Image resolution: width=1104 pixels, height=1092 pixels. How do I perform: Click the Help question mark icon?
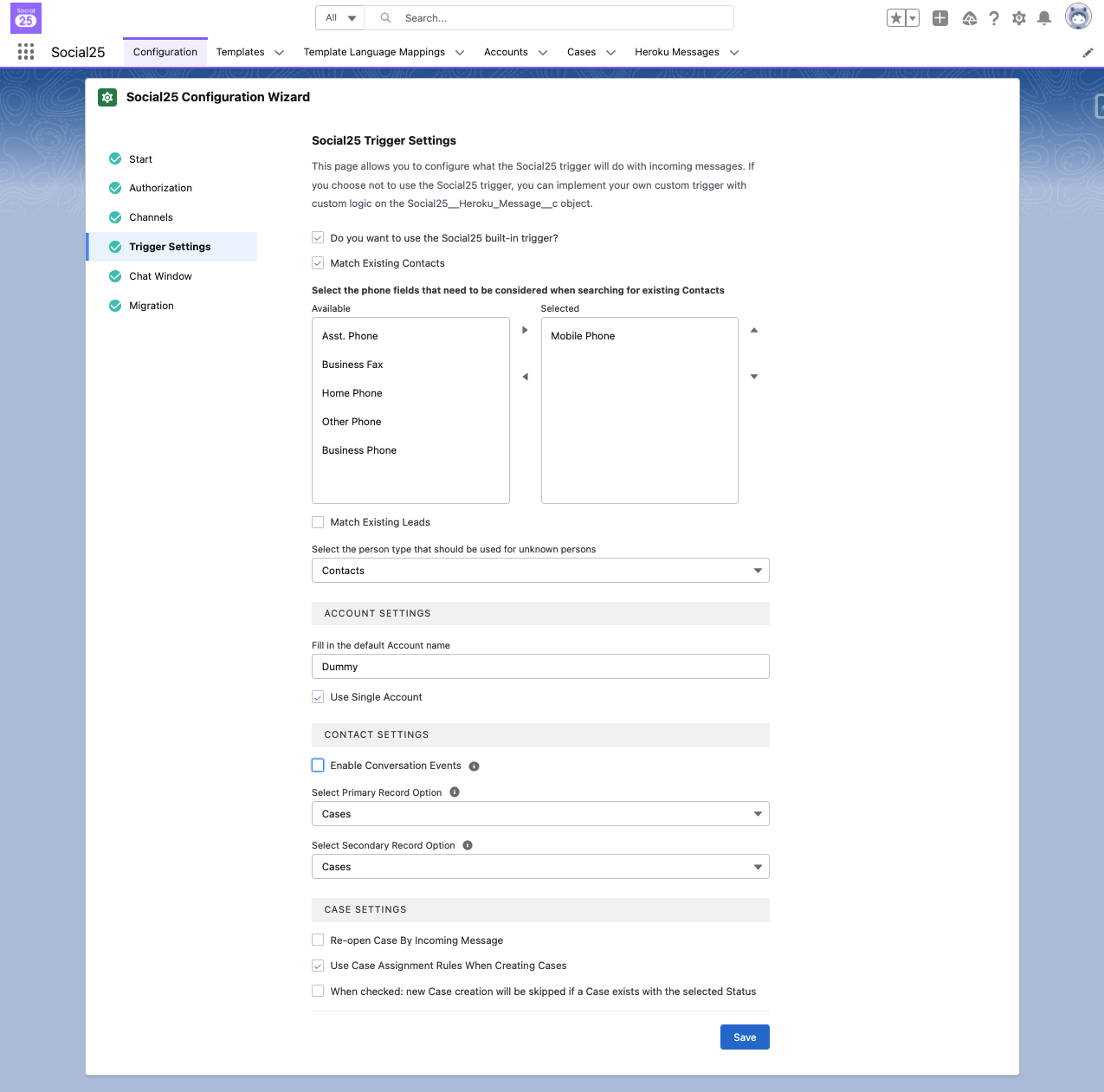[994, 18]
